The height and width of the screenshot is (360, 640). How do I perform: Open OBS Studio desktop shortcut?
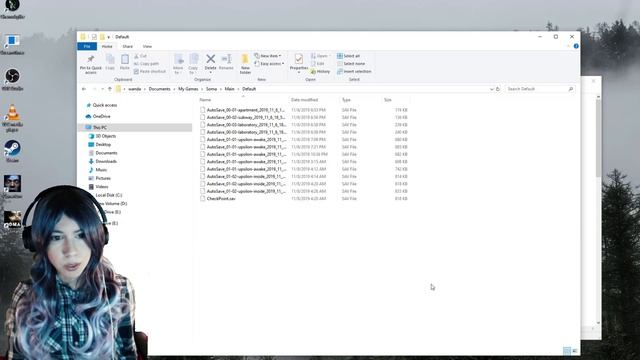12,79
